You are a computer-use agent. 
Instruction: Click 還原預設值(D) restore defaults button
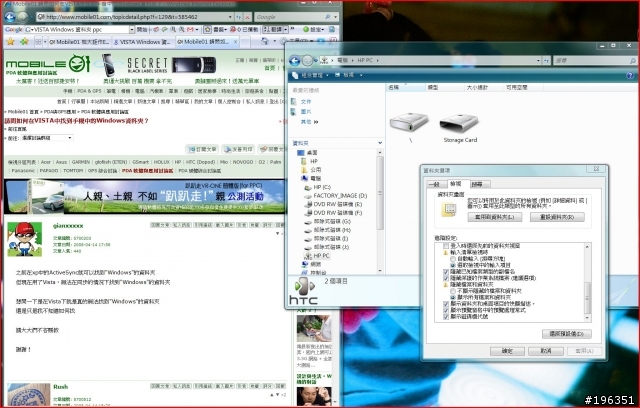pyautogui.click(x=567, y=334)
